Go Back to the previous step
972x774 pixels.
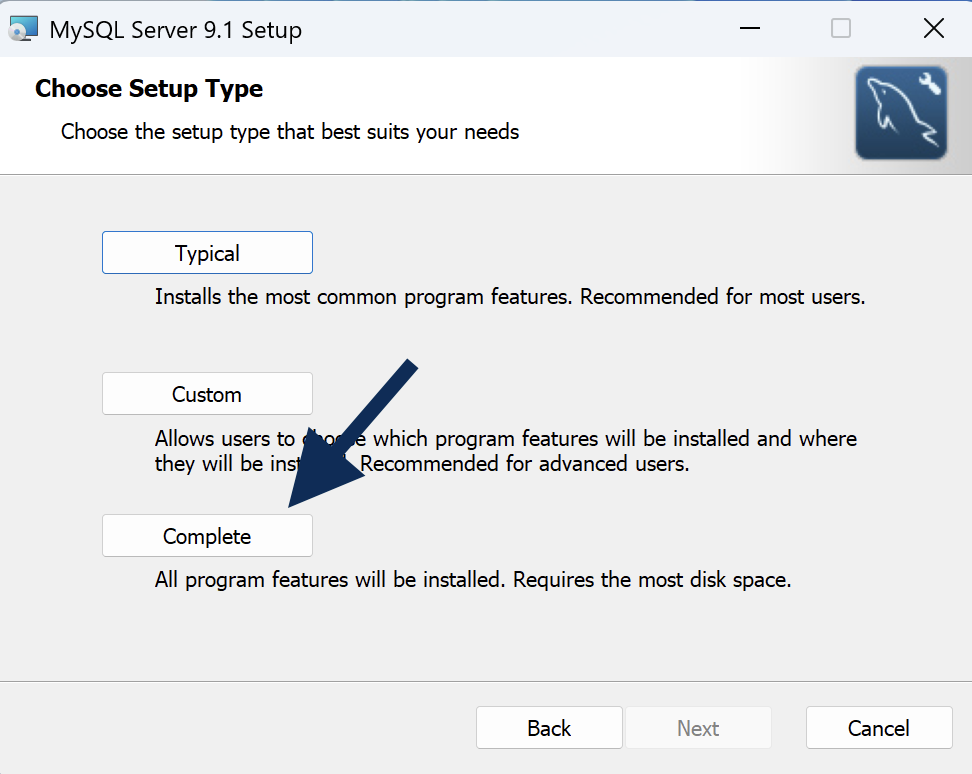coord(549,728)
